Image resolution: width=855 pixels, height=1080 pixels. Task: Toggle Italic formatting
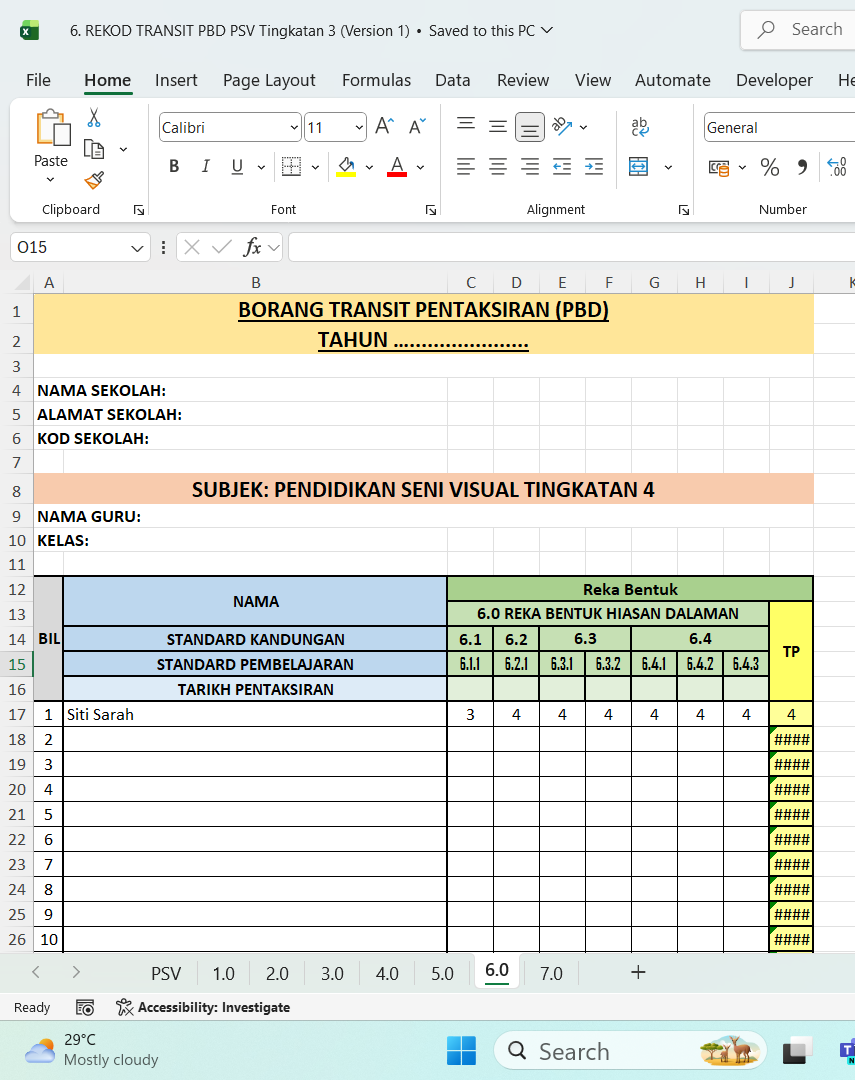click(205, 167)
